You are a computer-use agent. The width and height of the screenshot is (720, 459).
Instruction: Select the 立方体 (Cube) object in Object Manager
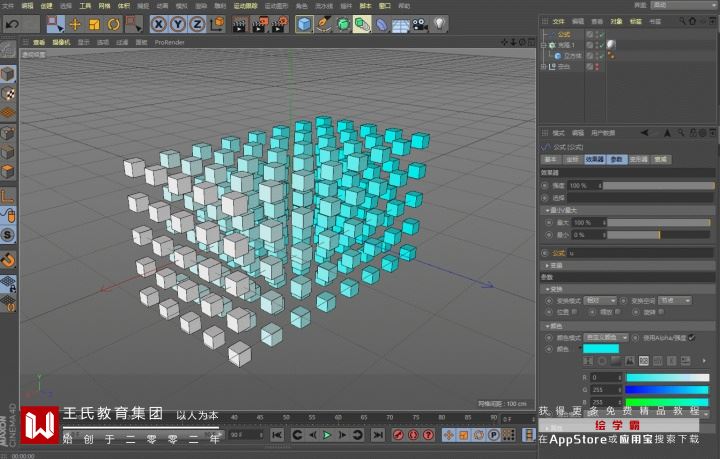point(572,56)
